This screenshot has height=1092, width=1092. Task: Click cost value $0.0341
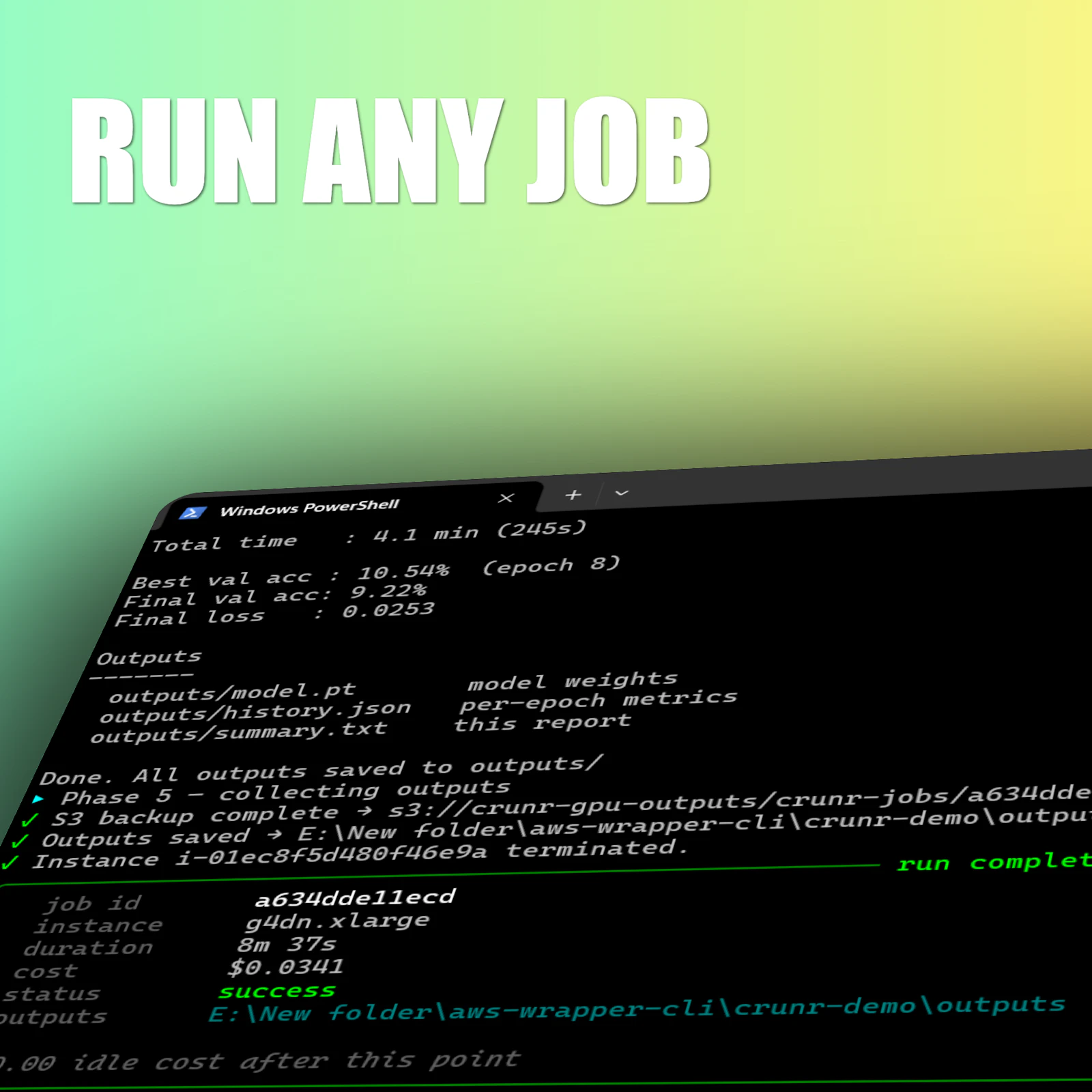[286, 967]
